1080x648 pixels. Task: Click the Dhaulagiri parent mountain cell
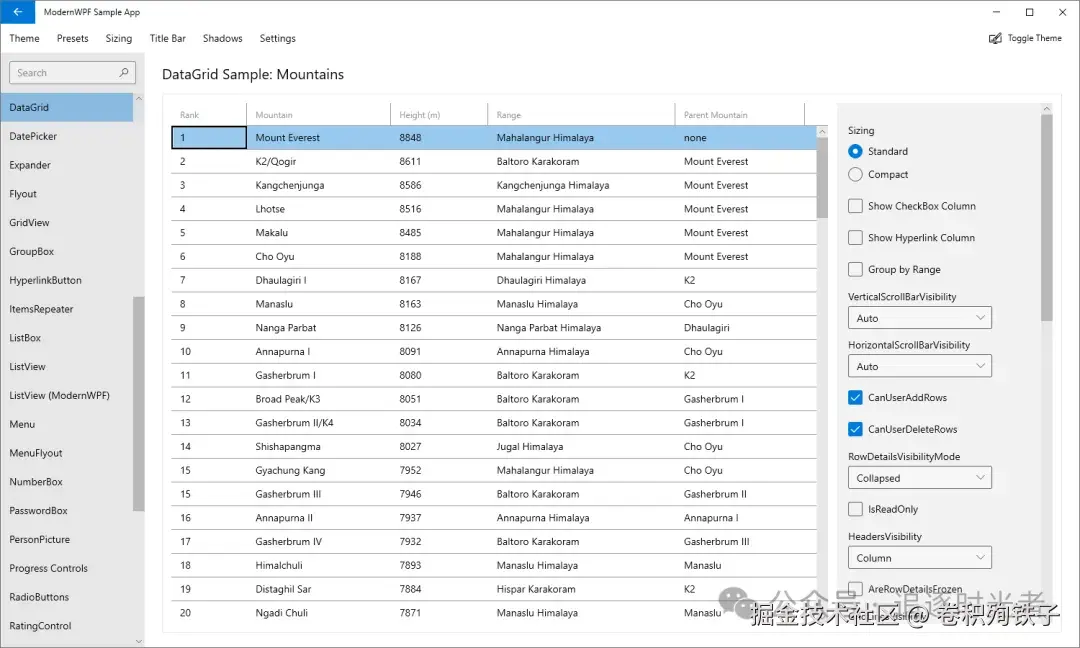[x=740, y=328]
